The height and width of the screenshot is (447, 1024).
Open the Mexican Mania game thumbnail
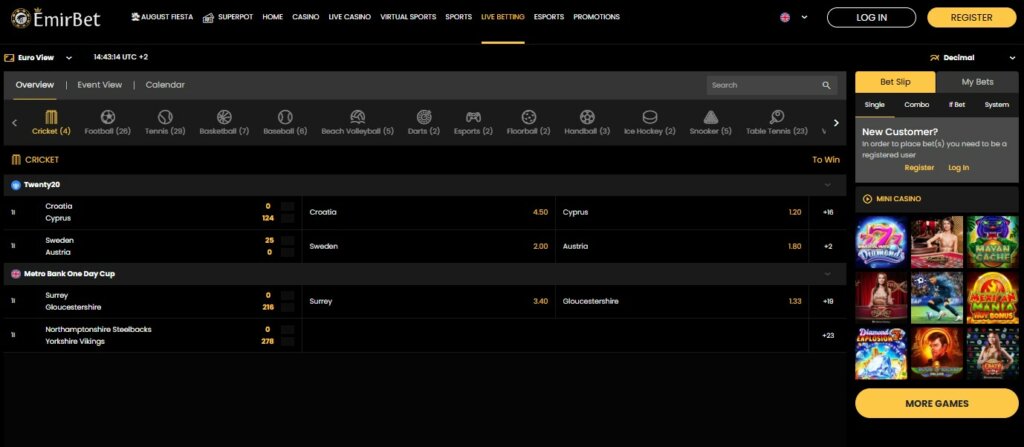pos(992,298)
